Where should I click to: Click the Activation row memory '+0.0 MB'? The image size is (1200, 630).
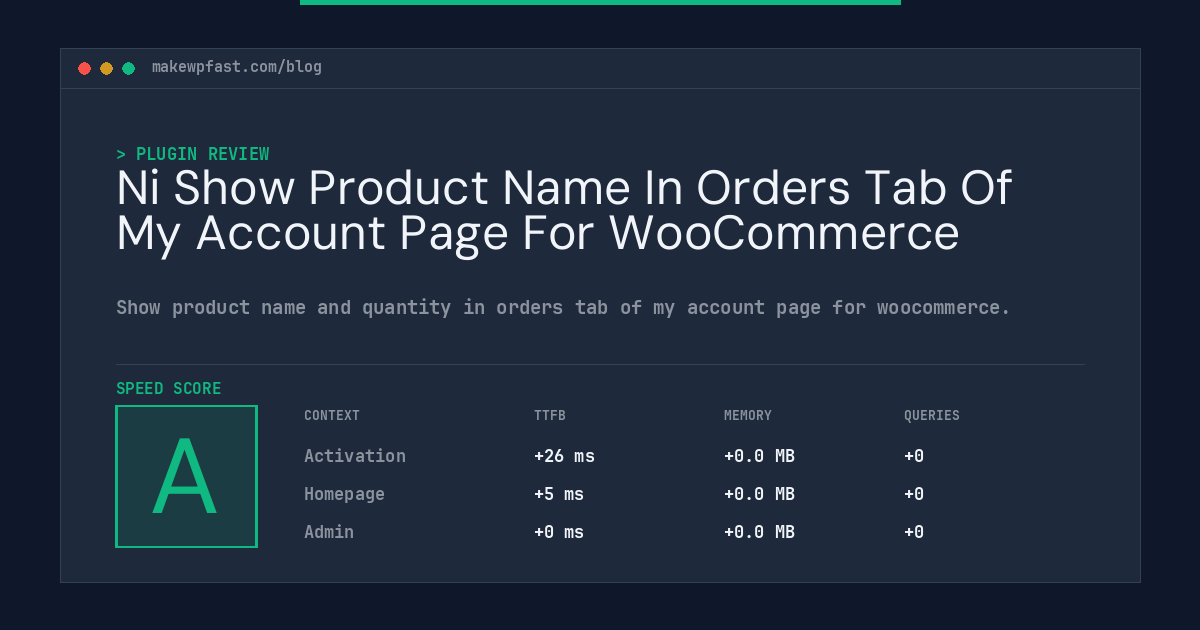tap(759, 456)
